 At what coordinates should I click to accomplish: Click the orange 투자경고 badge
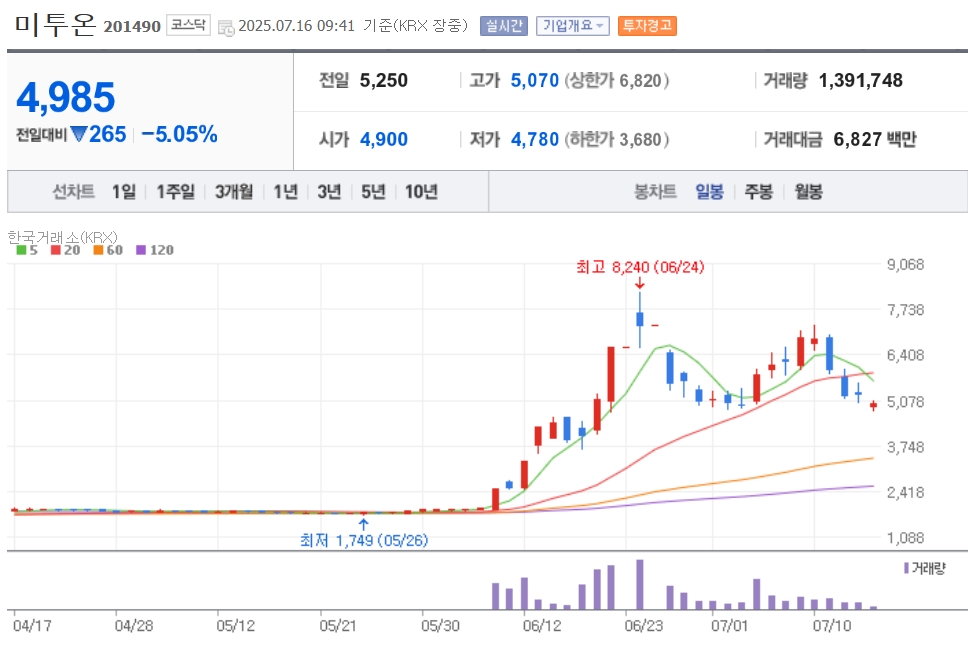[x=647, y=26]
